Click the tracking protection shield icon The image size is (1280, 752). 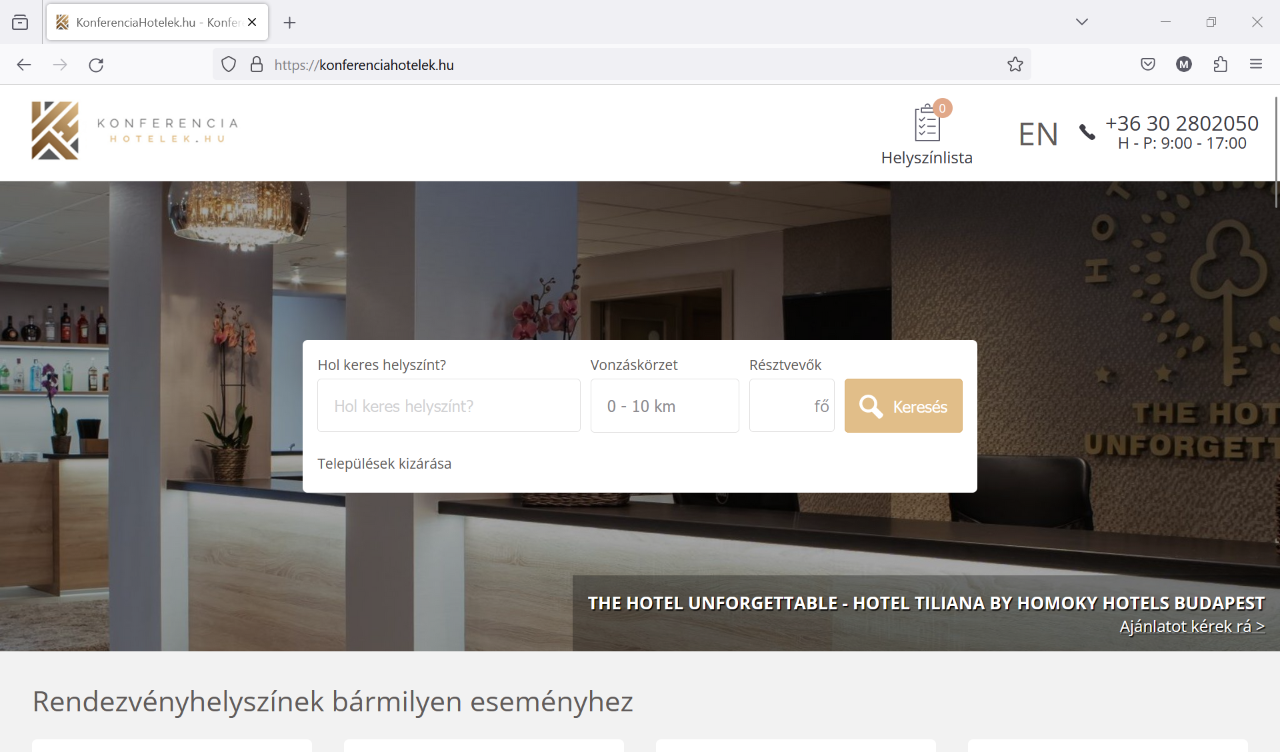coord(229,64)
